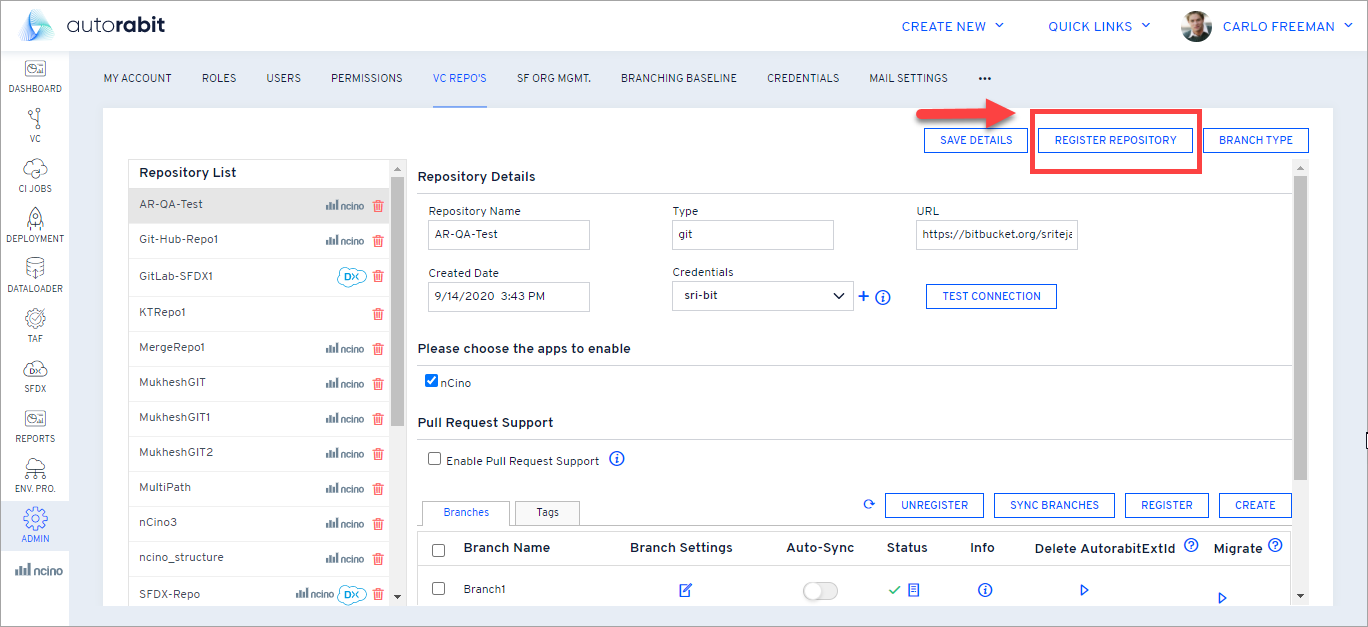Click the Repository List scrollbar
The image size is (1368, 627).
[x=397, y=300]
